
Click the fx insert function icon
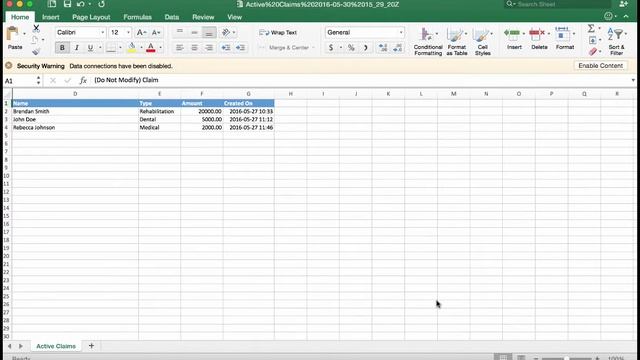83,80
